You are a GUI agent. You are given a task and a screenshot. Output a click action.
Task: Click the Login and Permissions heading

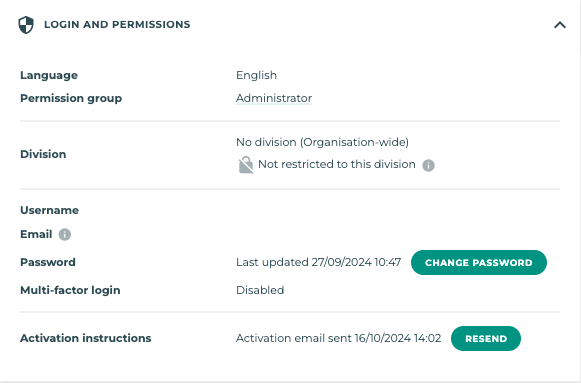[x=117, y=24]
